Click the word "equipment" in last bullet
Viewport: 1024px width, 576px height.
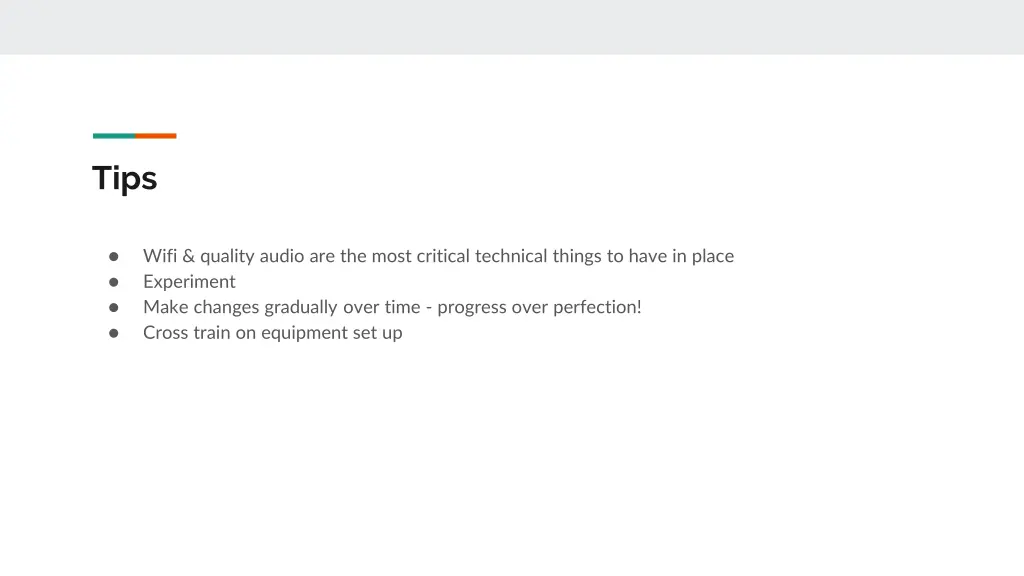click(x=304, y=334)
